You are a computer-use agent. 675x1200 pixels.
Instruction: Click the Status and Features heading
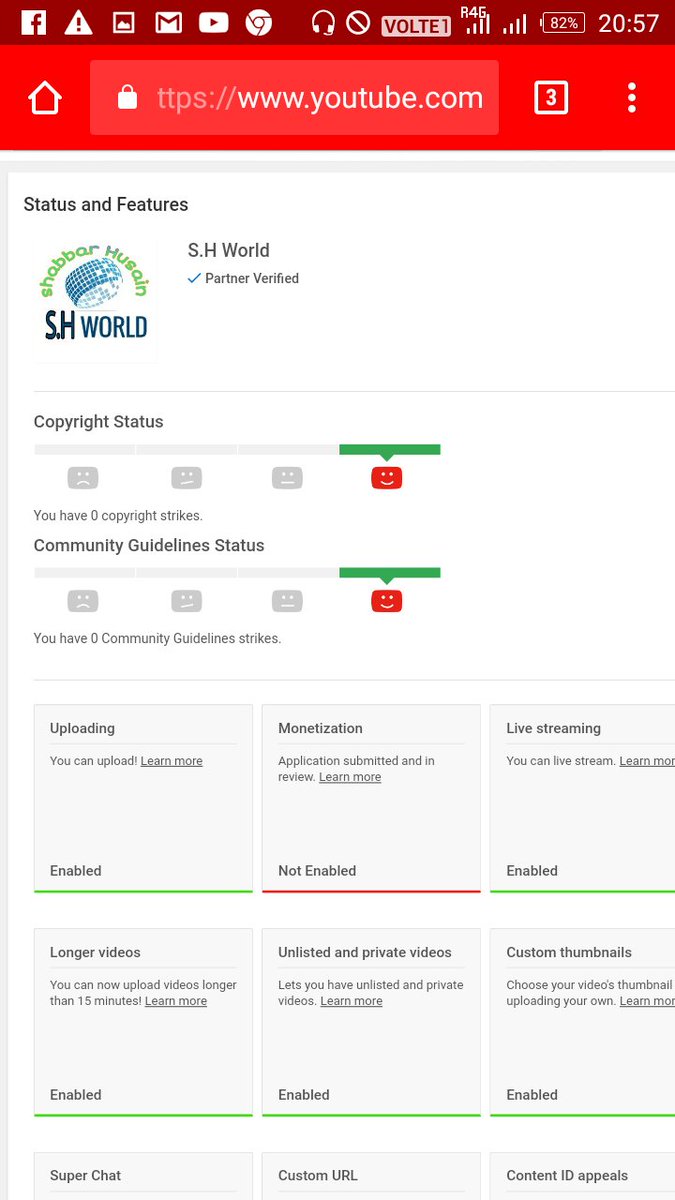tap(106, 204)
